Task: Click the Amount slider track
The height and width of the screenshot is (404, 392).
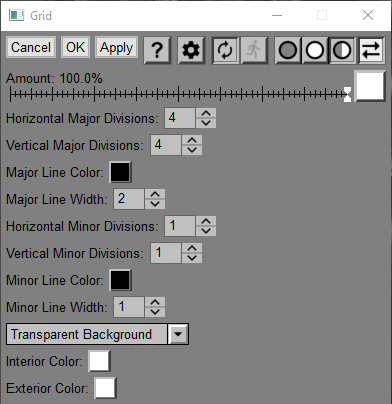Action: click(178, 94)
